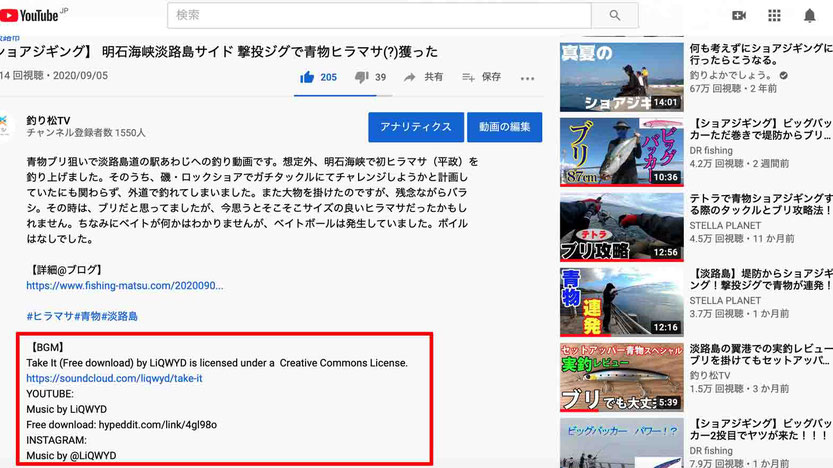Open アナリティクス button

pyautogui.click(x=416, y=127)
